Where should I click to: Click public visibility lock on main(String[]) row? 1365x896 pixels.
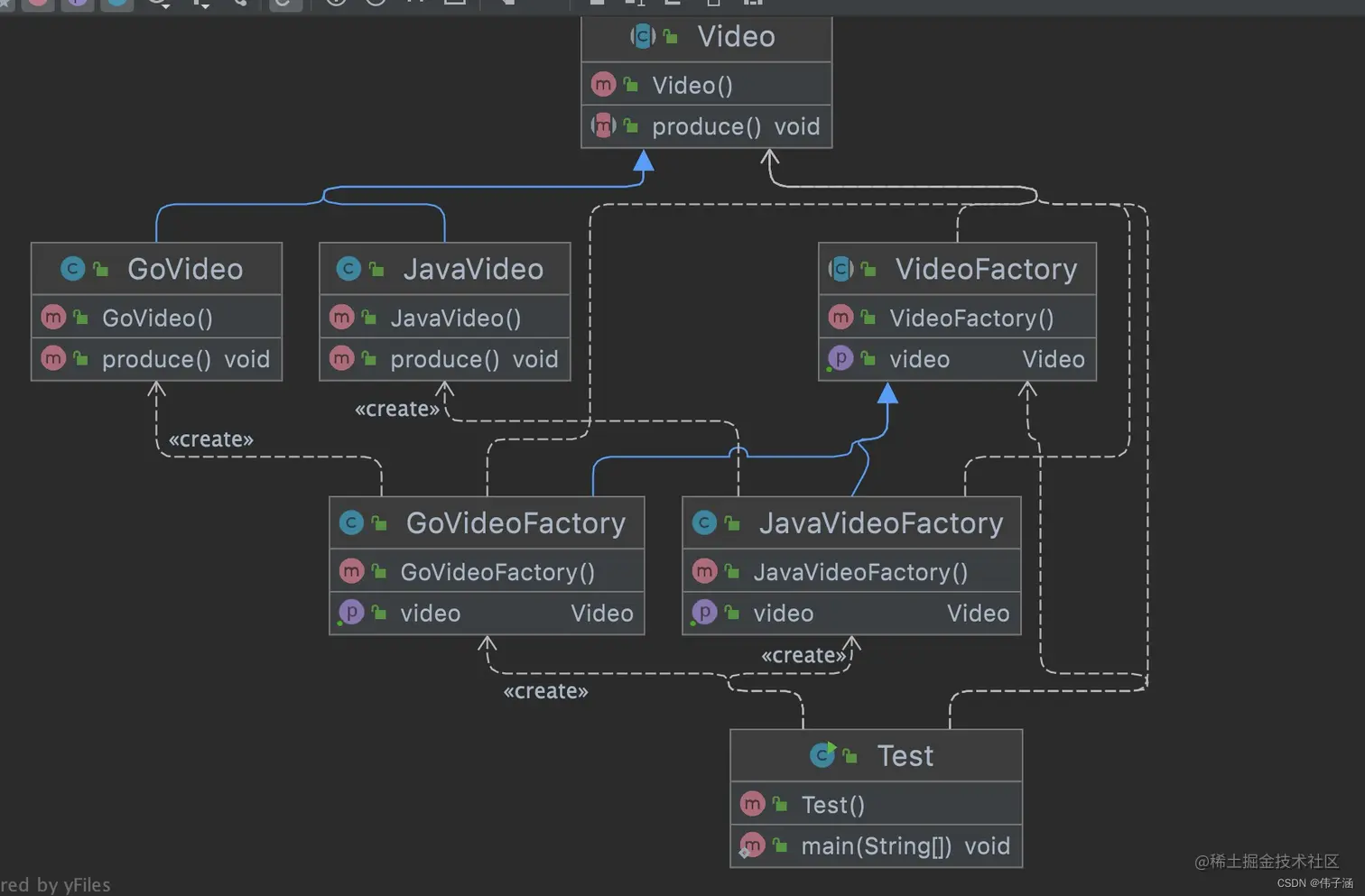tap(780, 846)
